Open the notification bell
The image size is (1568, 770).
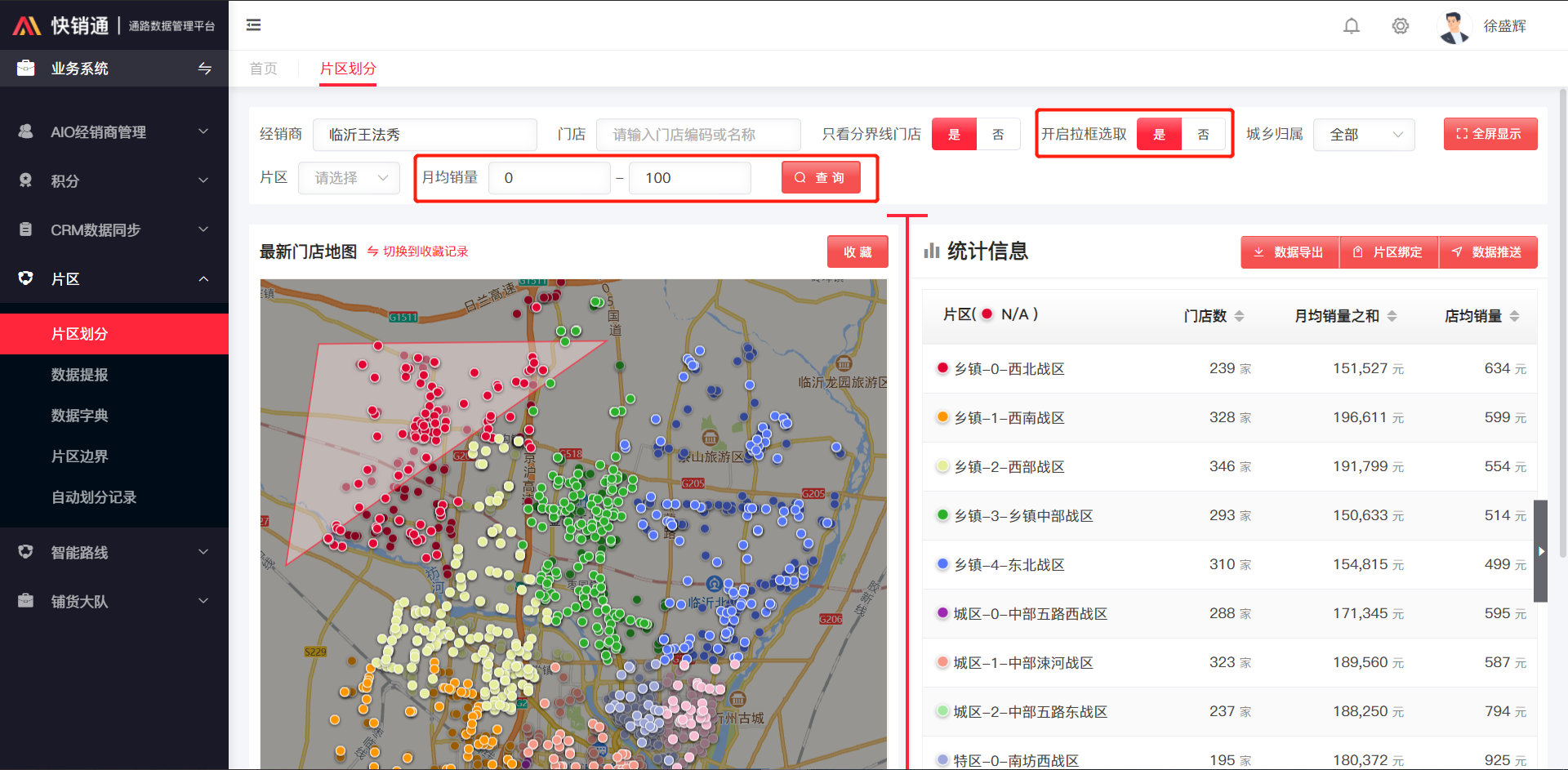pyautogui.click(x=1352, y=26)
